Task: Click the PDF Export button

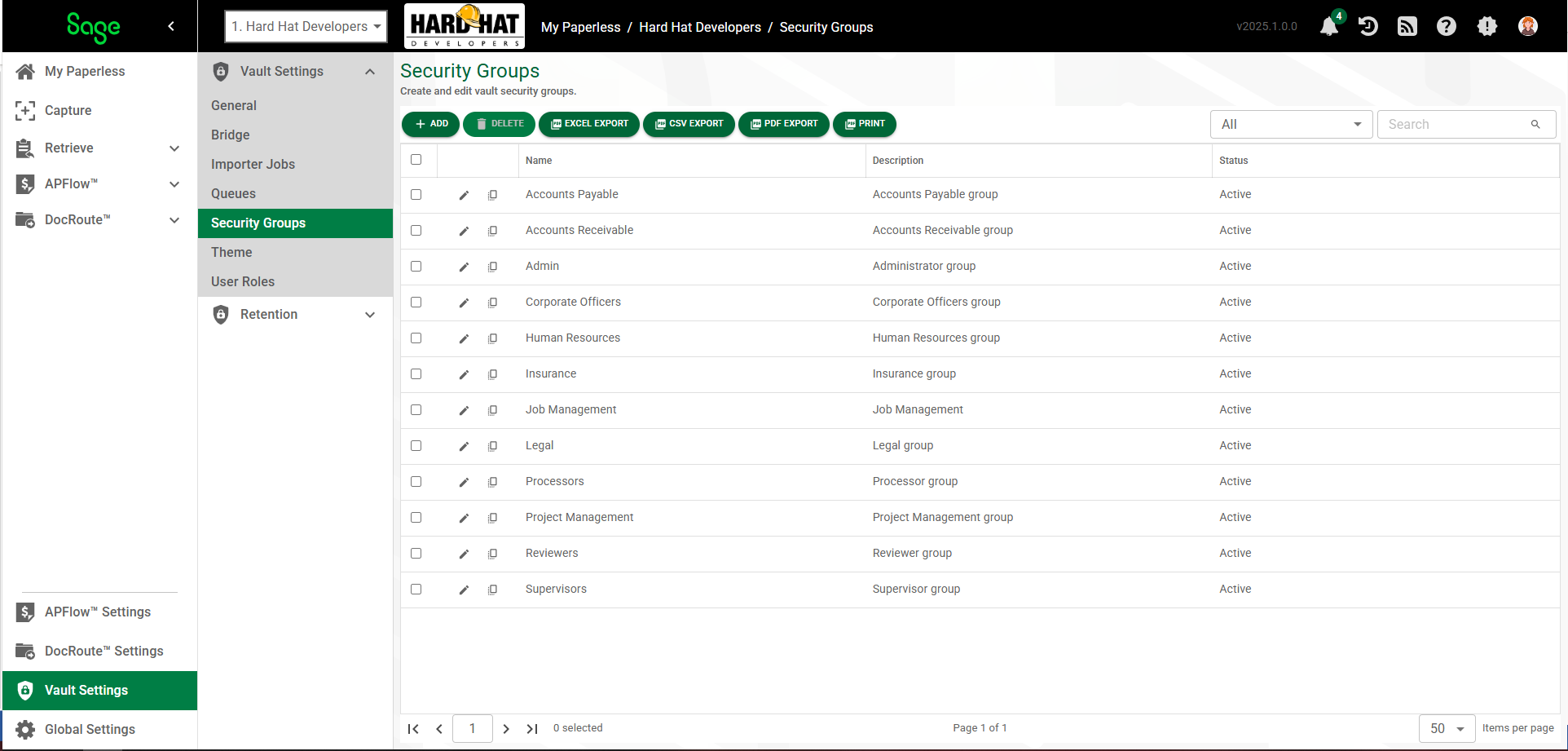Action: (x=784, y=124)
